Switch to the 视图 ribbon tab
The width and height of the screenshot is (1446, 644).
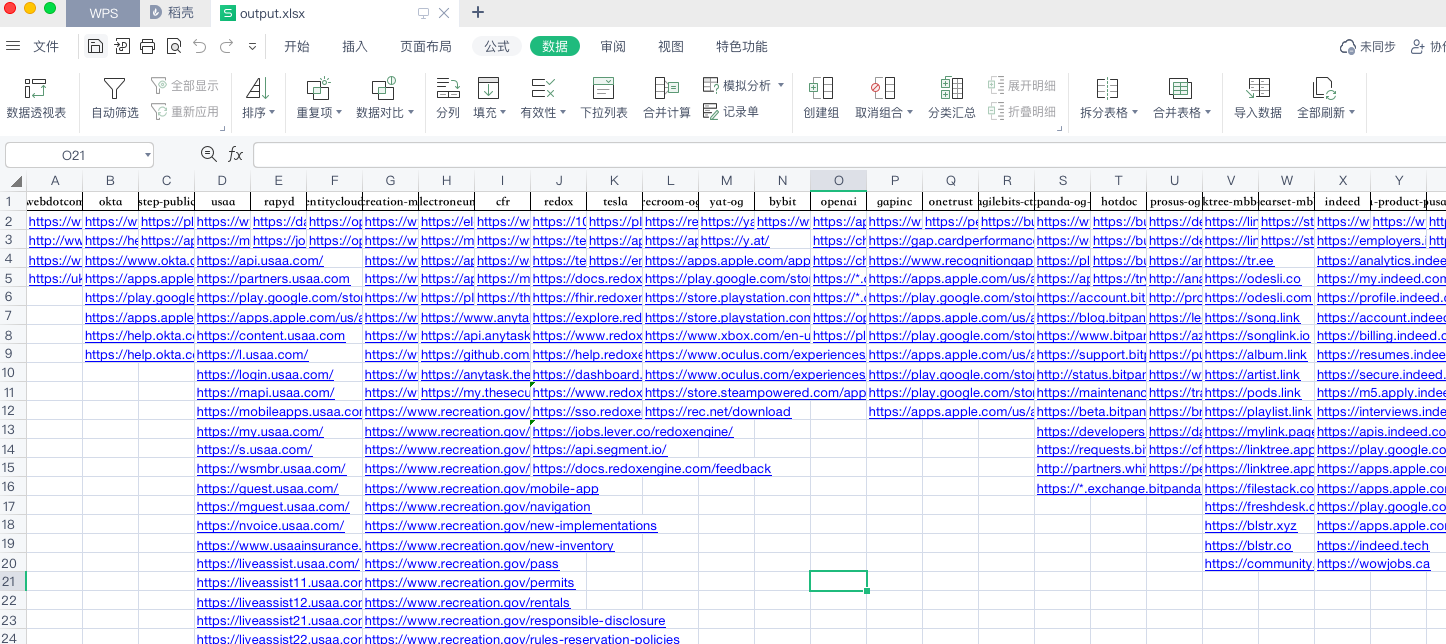point(670,46)
